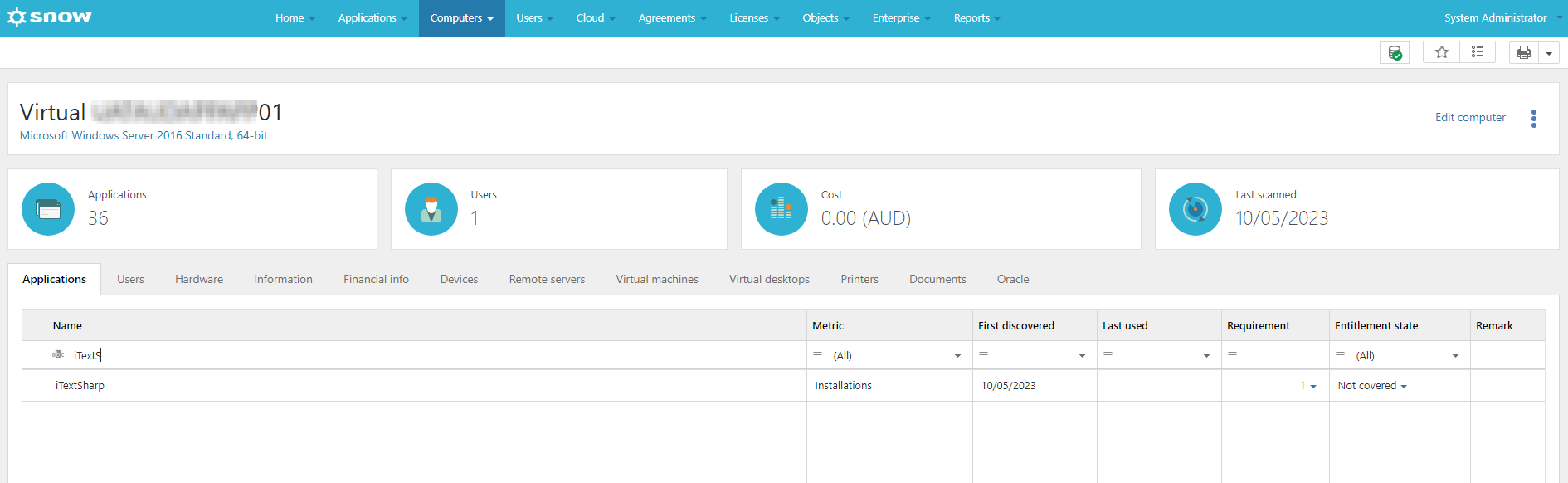The width and height of the screenshot is (1568, 483).
Task: Click the Applications summary tile icon
Action: [48, 209]
